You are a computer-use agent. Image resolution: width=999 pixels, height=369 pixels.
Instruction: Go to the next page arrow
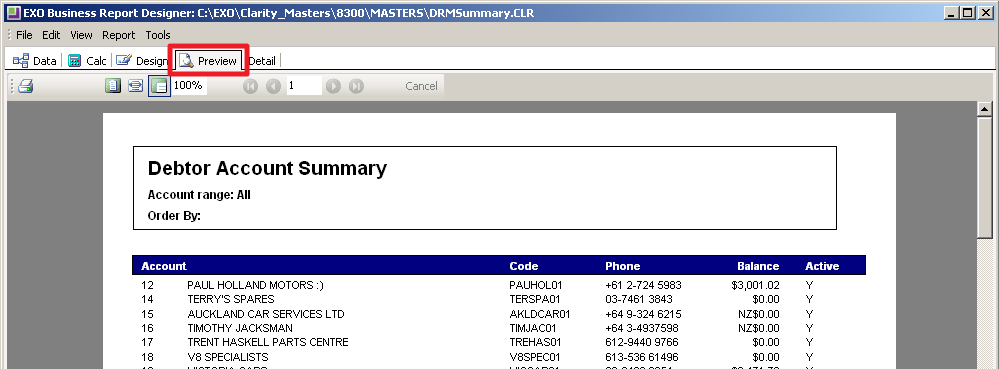click(333, 86)
